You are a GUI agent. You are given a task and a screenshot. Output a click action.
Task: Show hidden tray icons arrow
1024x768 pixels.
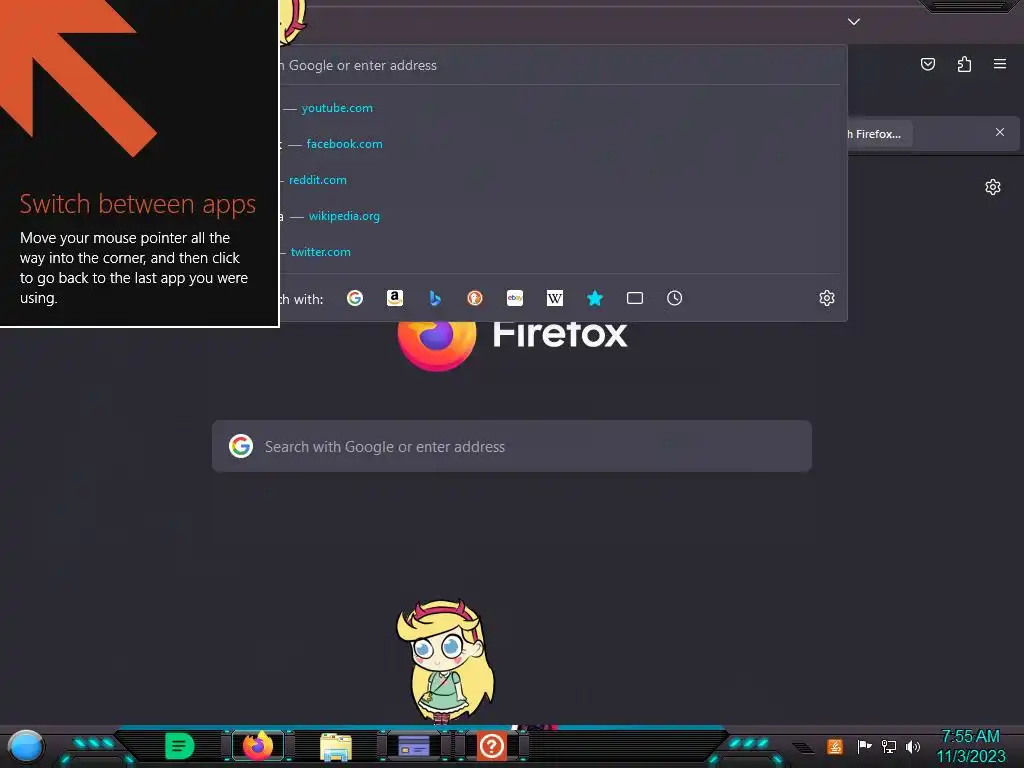pos(803,748)
